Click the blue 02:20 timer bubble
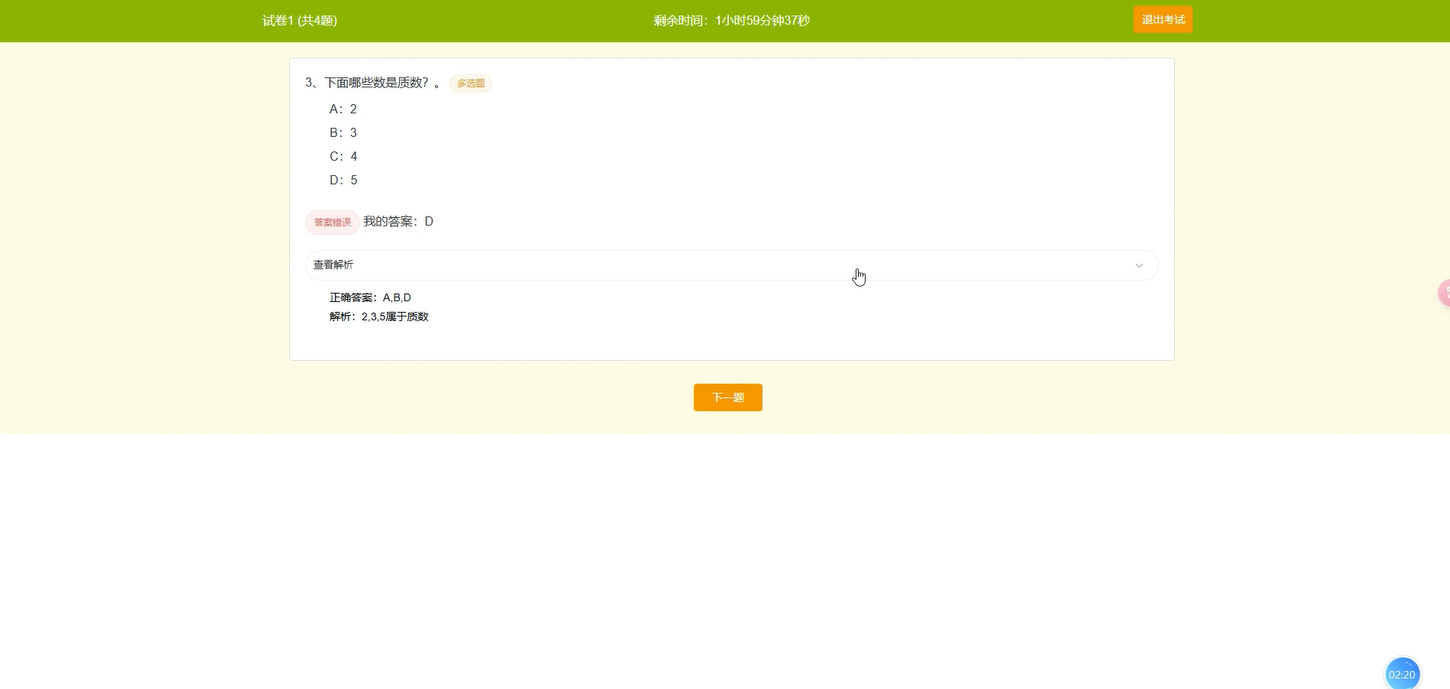 [x=1402, y=674]
